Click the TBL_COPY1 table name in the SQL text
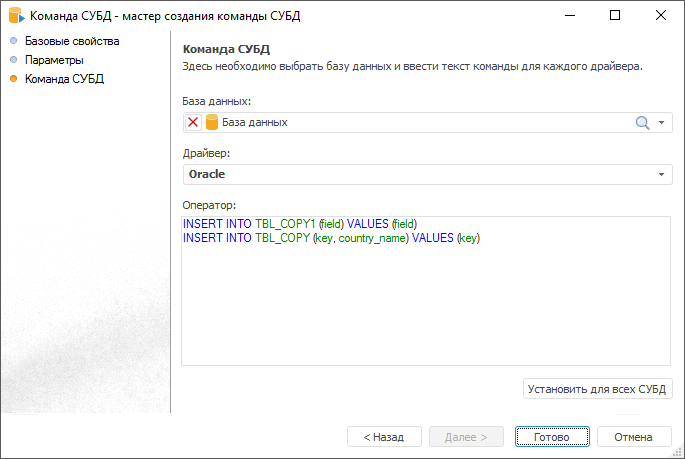Viewport: 685px width, 459px height. [x=285, y=224]
